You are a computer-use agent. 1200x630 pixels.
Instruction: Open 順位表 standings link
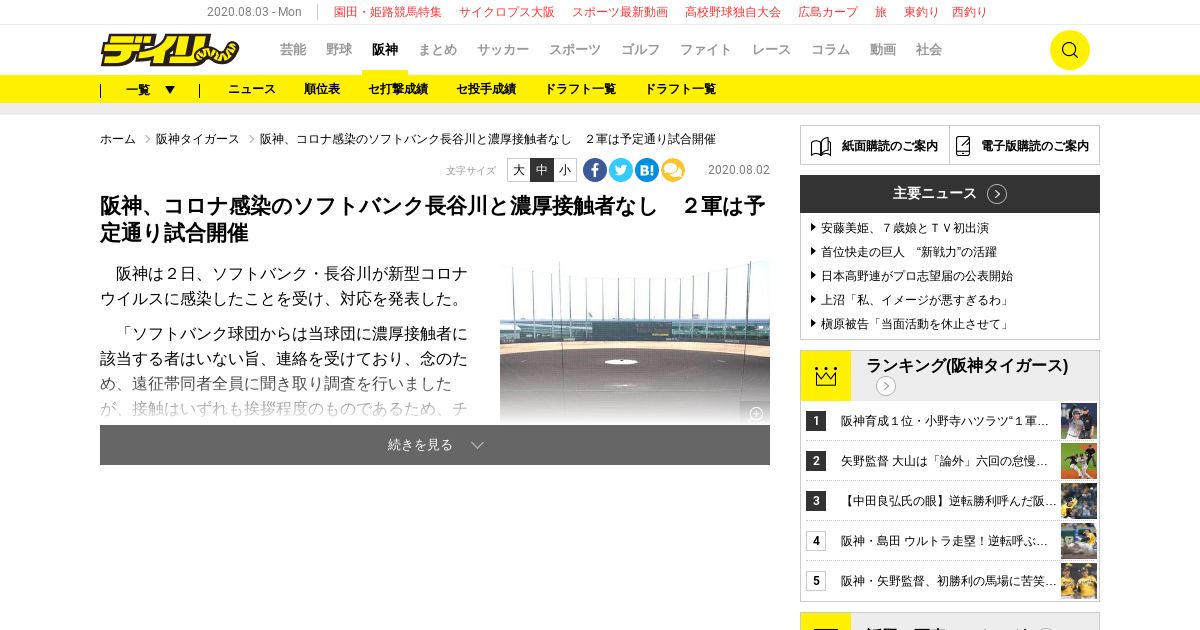(322, 89)
